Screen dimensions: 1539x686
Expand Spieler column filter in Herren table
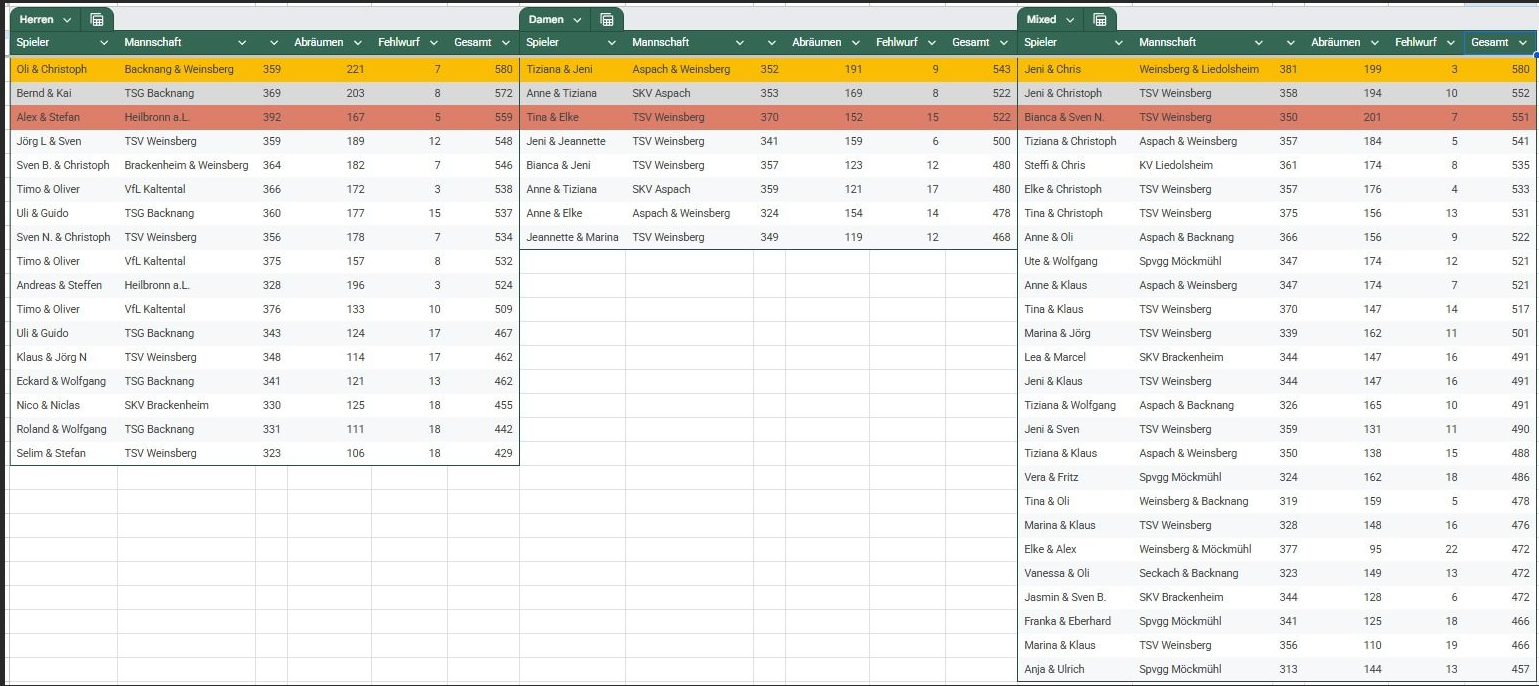(104, 43)
